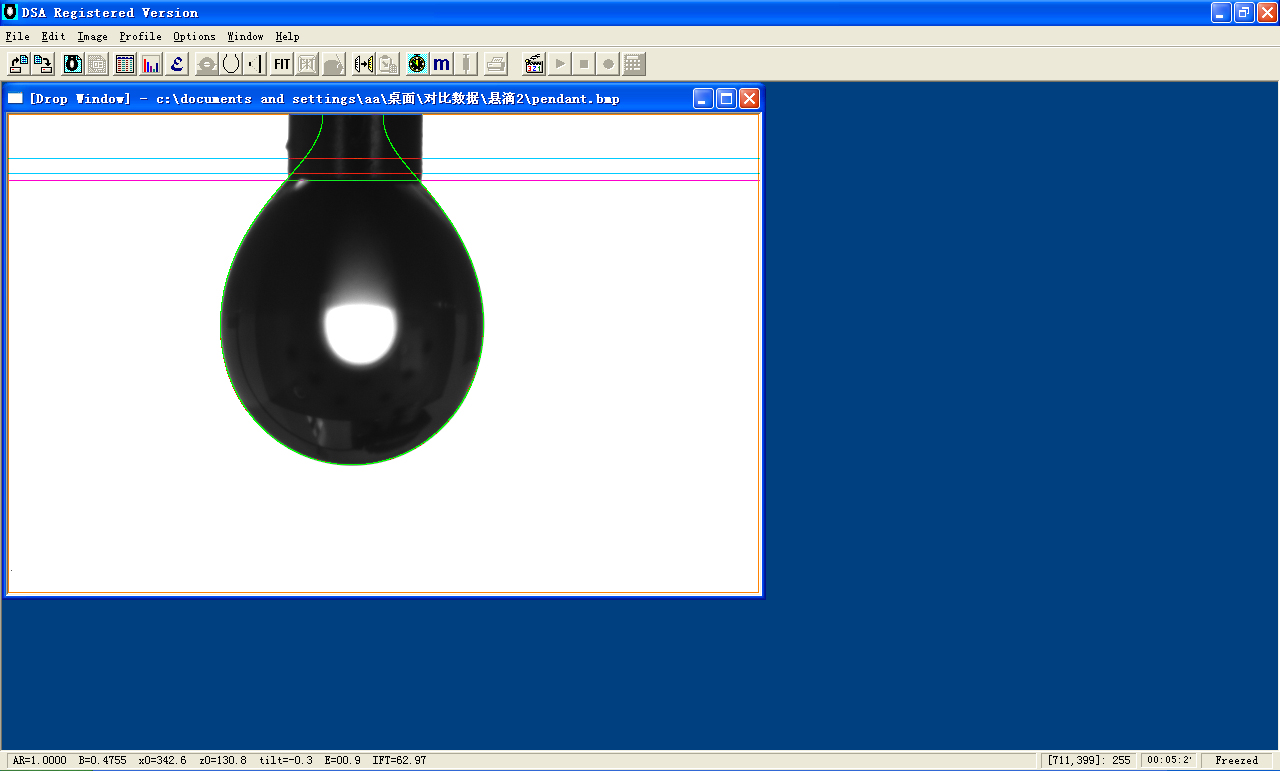Click the blue script epsilon icon
The height and width of the screenshot is (771, 1280).
tap(177, 64)
